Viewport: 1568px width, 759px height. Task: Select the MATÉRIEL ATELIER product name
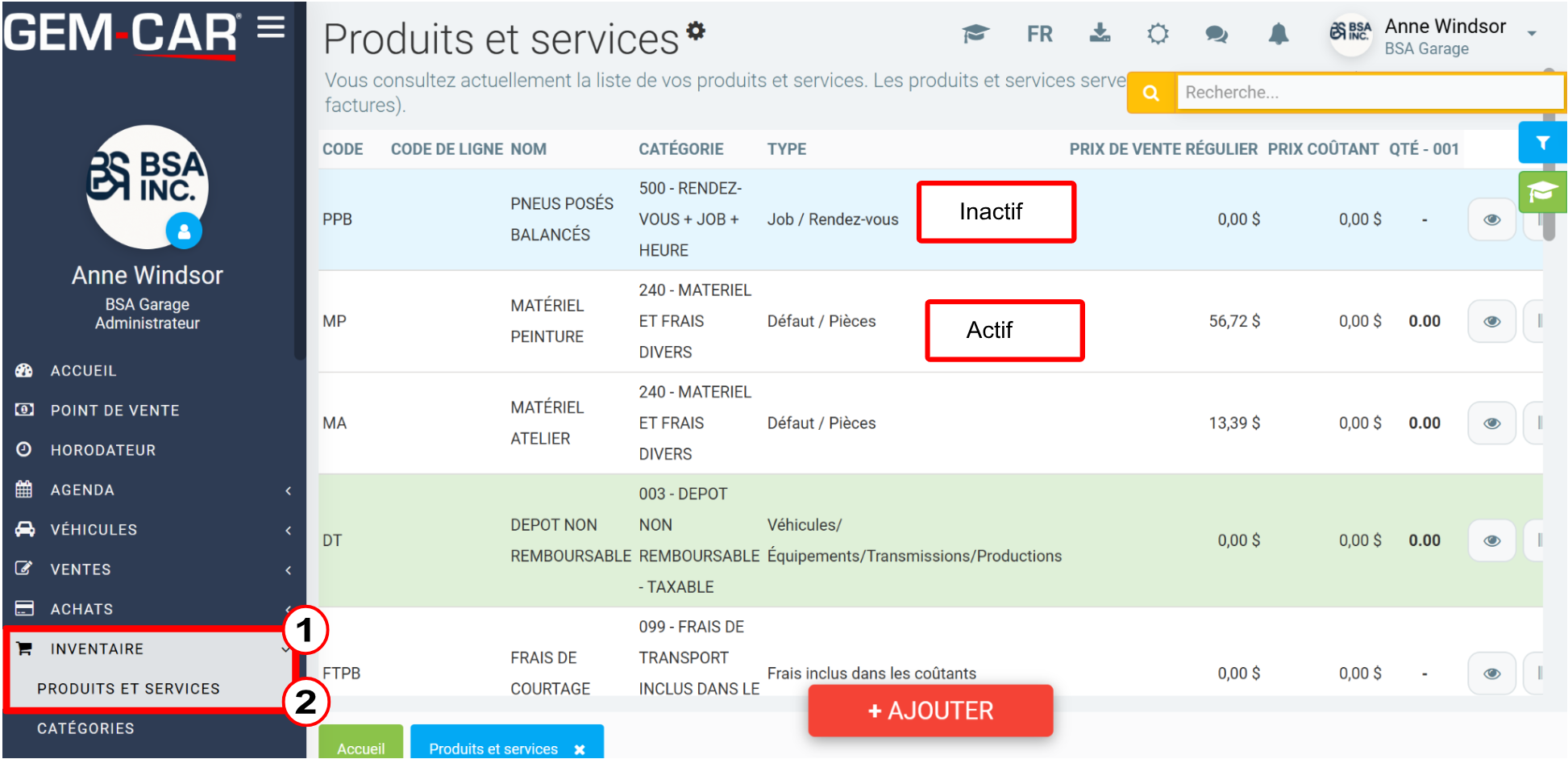pyautogui.click(x=547, y=423)
